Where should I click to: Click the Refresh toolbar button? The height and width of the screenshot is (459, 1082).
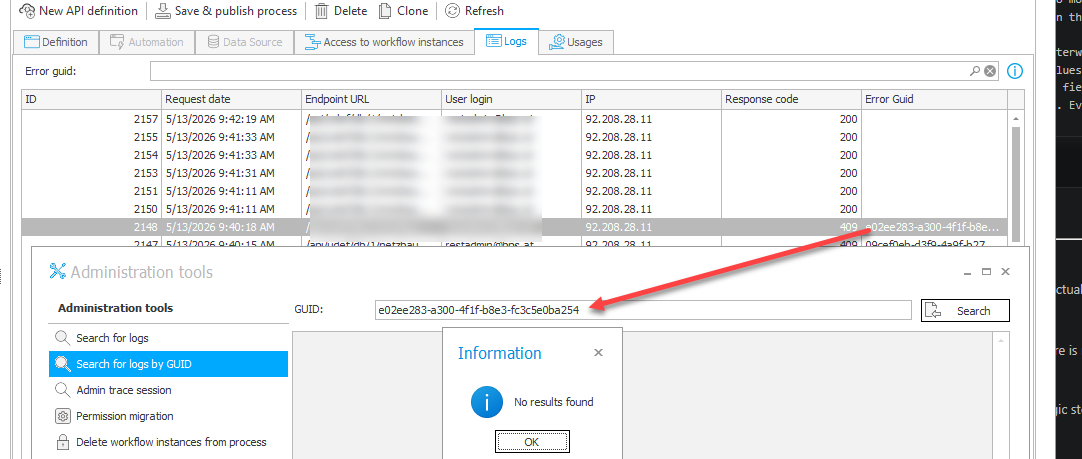coord(474,11)
